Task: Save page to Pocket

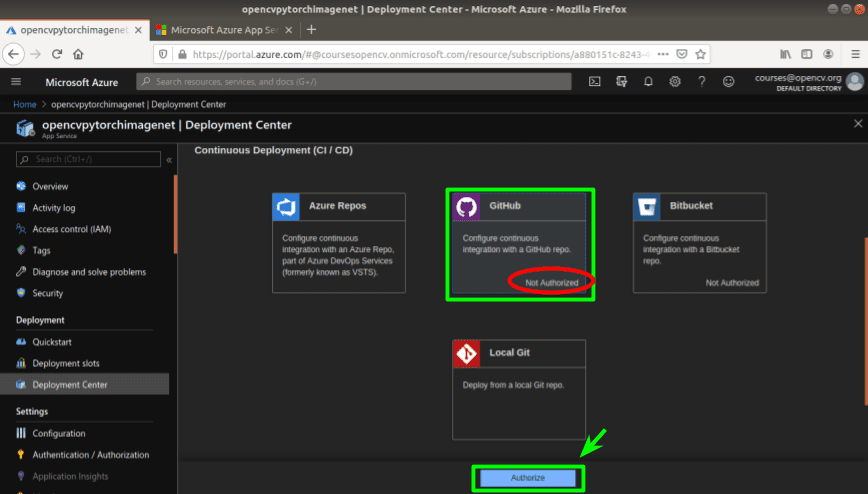Action: pyautogui.click(x=682, y=54)
